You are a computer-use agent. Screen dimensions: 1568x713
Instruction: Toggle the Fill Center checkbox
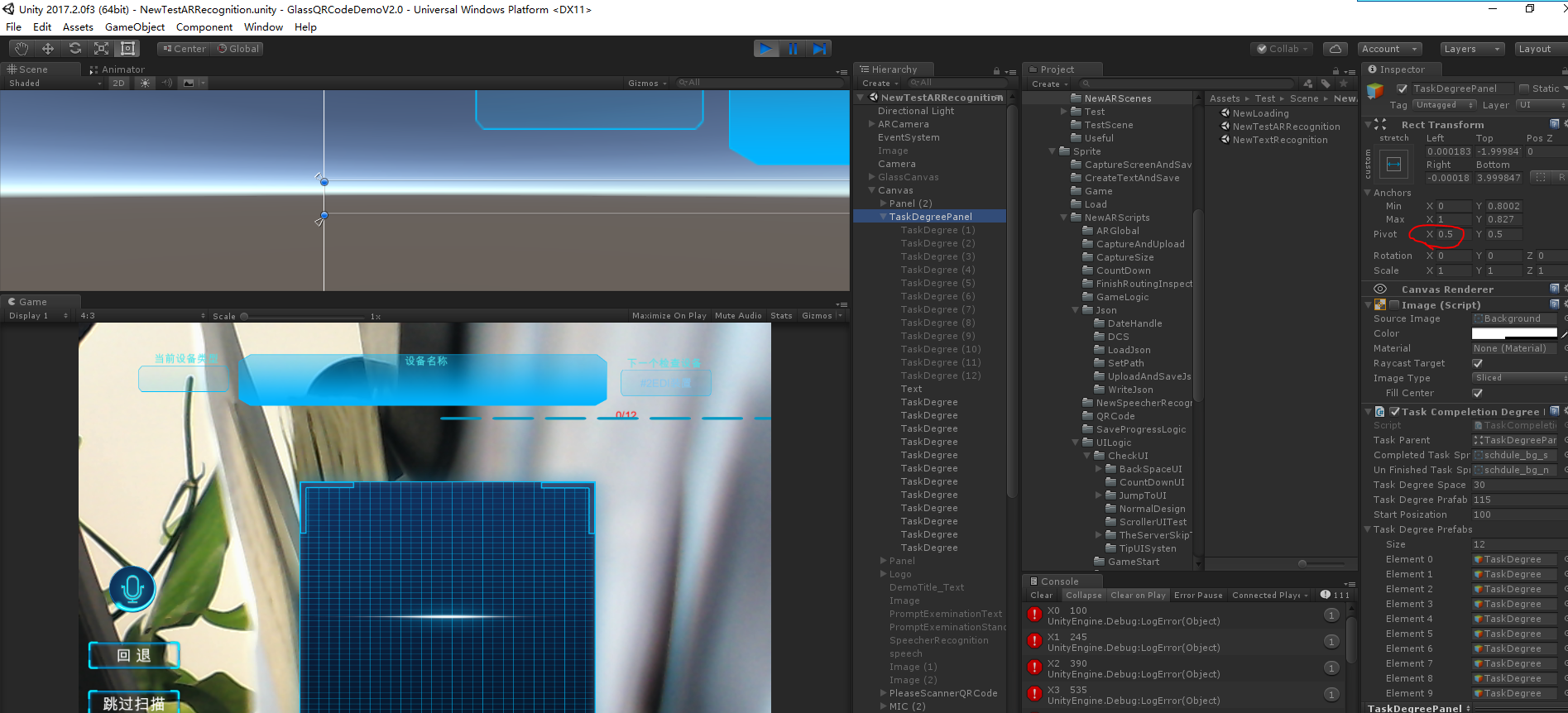1478,393
